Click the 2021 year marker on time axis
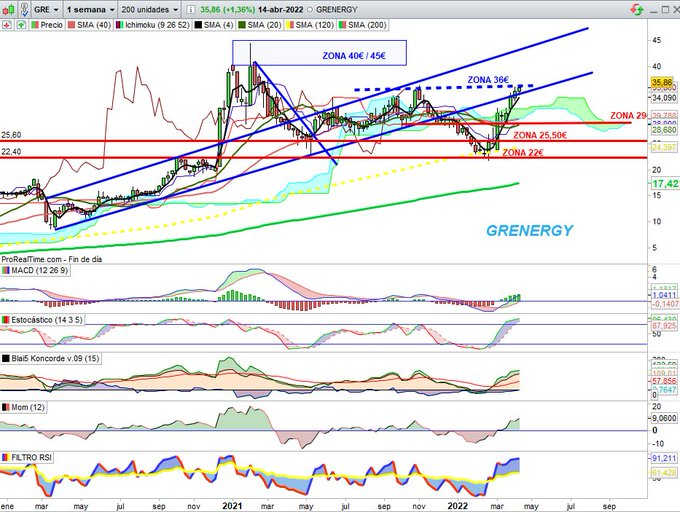 tap(232, 506)
